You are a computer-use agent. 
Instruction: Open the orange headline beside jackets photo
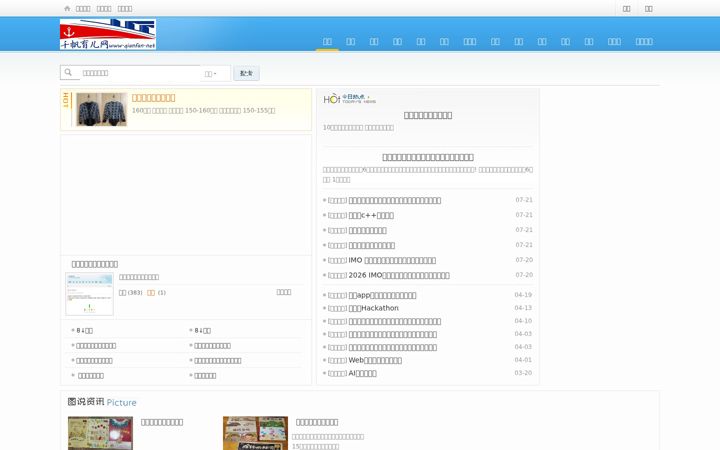(x=153, y=98)
